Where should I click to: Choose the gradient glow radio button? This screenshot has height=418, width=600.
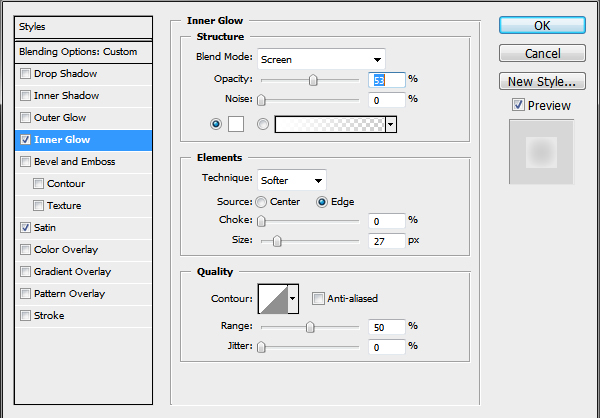(x=262, y=124)
